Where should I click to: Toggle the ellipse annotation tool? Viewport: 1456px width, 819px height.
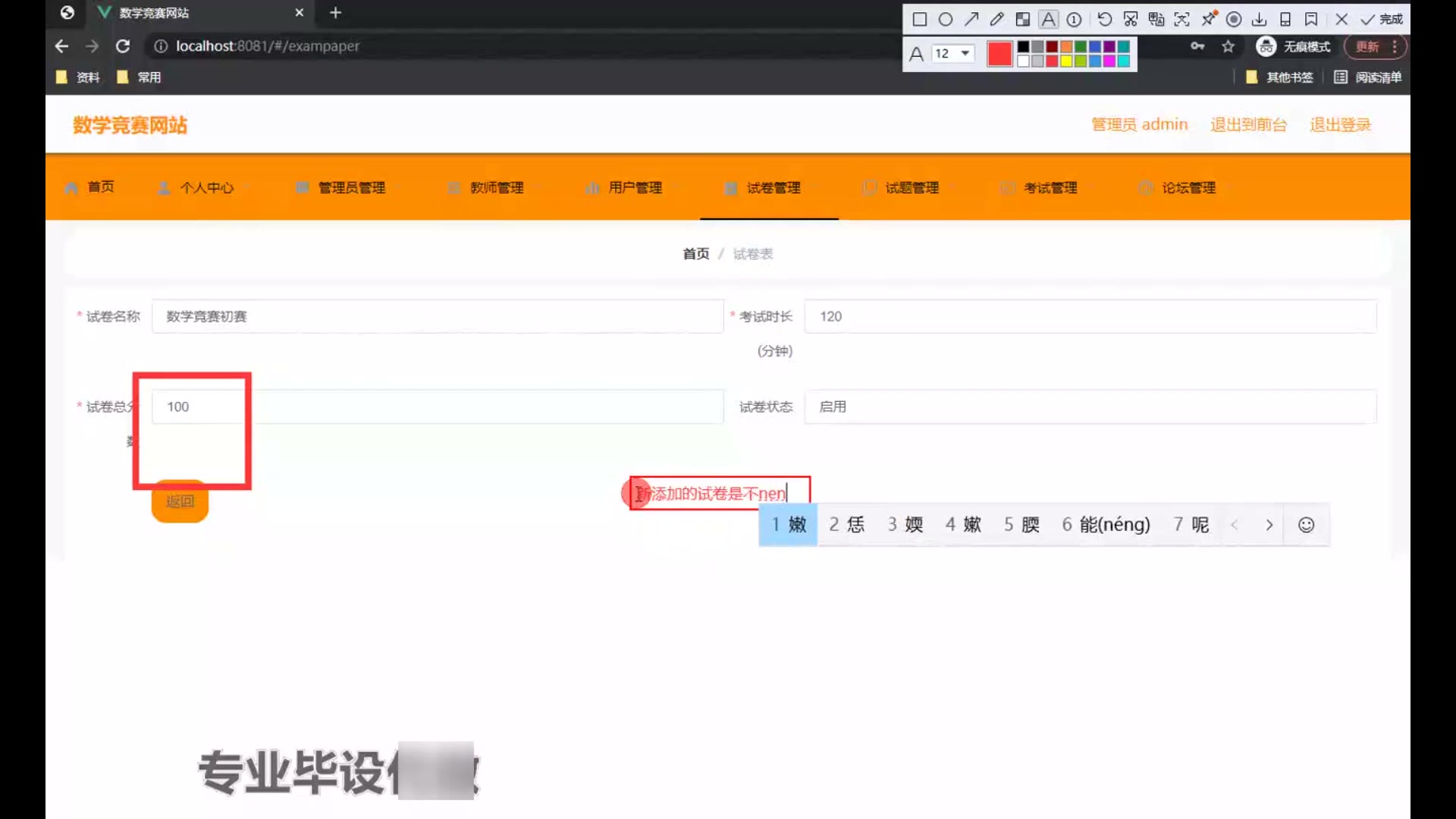pyautogui.click(x=945, y=19)
